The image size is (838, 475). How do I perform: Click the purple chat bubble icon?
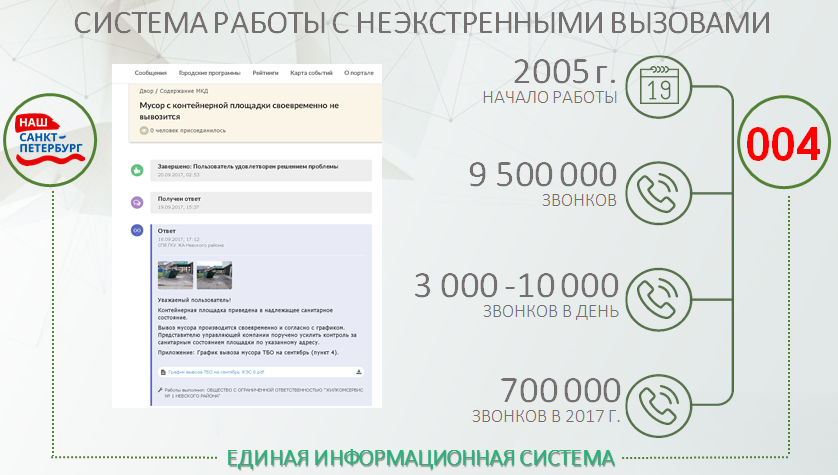[138, 202]
